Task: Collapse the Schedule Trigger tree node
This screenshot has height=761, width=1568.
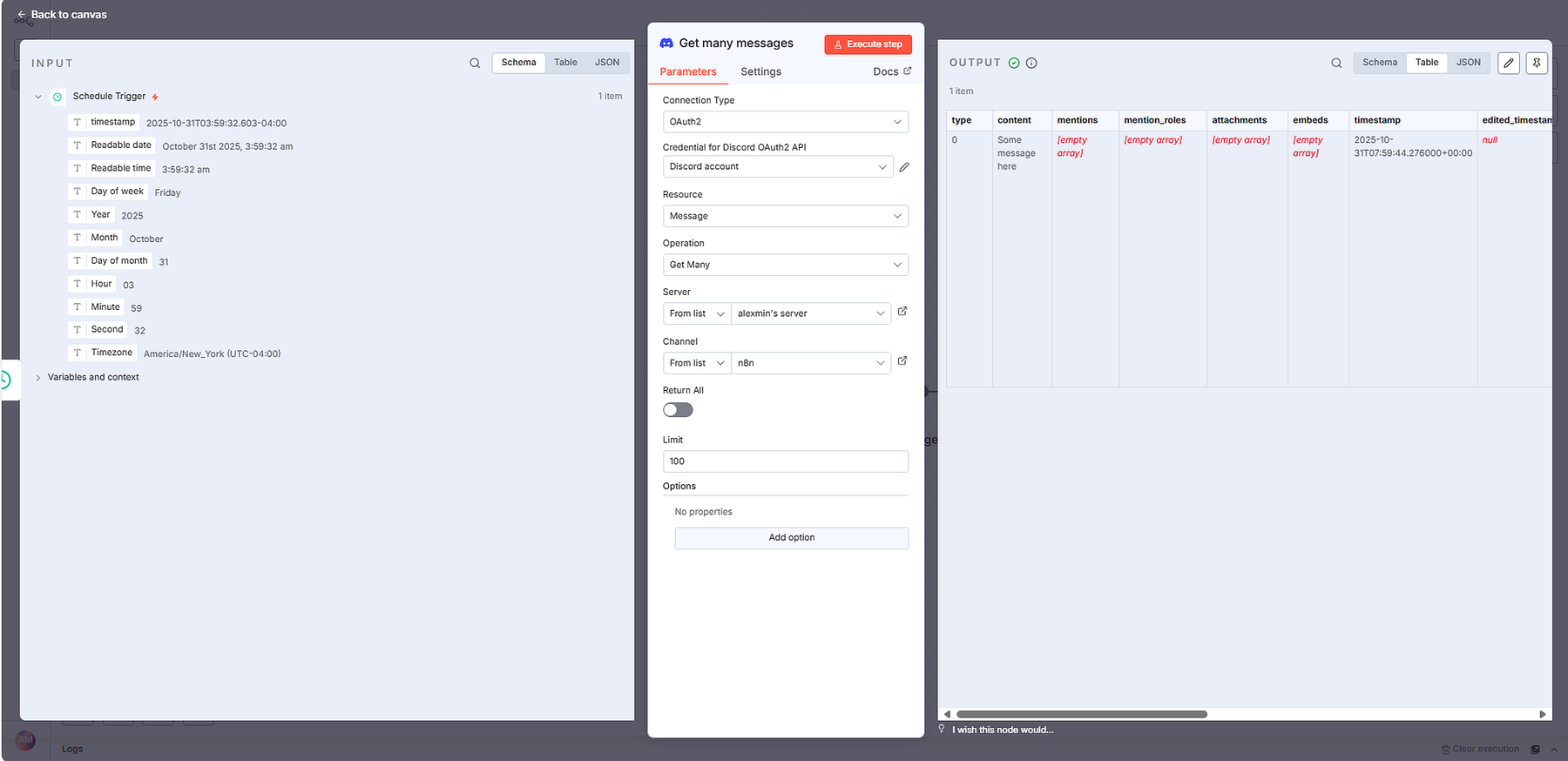Action: [x=38, y=97]
